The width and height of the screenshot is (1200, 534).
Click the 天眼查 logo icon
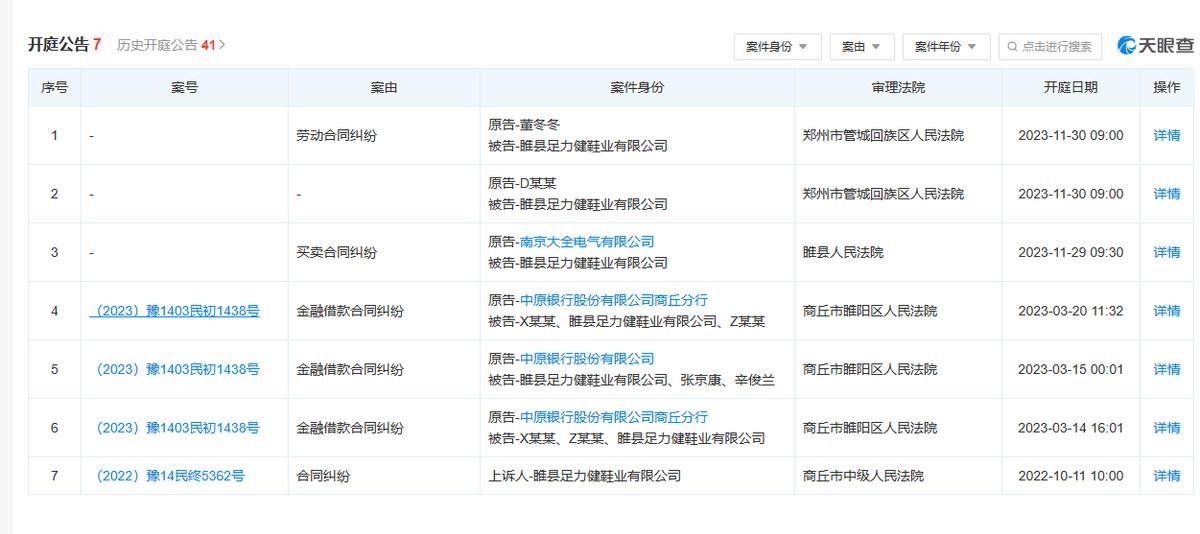coord(1128,46)
